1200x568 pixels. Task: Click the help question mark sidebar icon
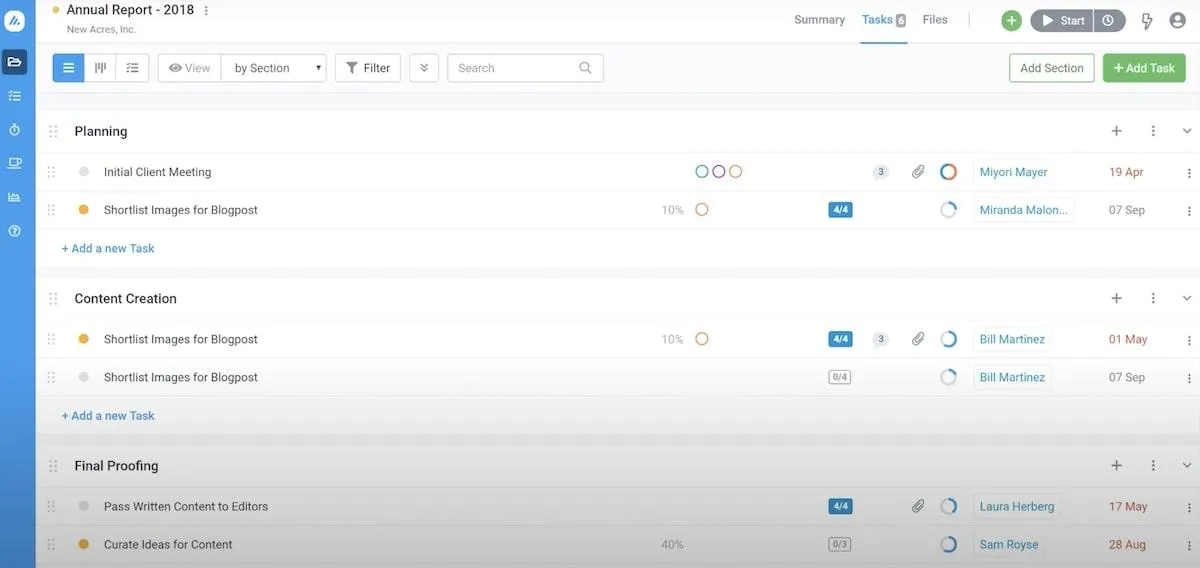[14, 231]
